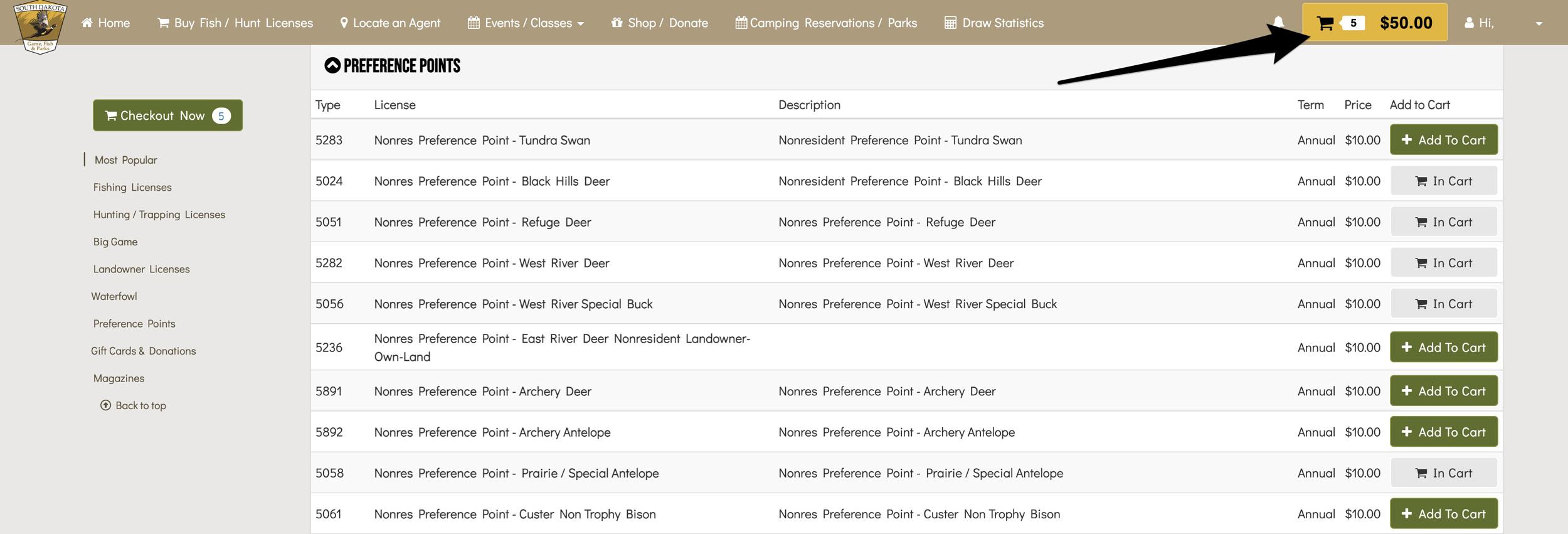Open the Events / Classes dropdown
The height and width of the screenshot is (534, 1568).
coord(526,23)
